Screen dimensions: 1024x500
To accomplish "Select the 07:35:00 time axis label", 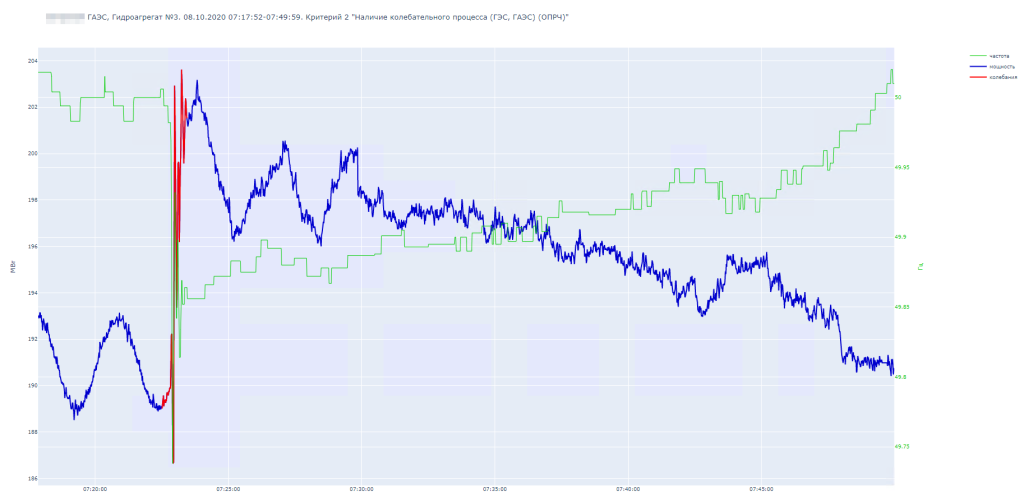I will 495,489.
